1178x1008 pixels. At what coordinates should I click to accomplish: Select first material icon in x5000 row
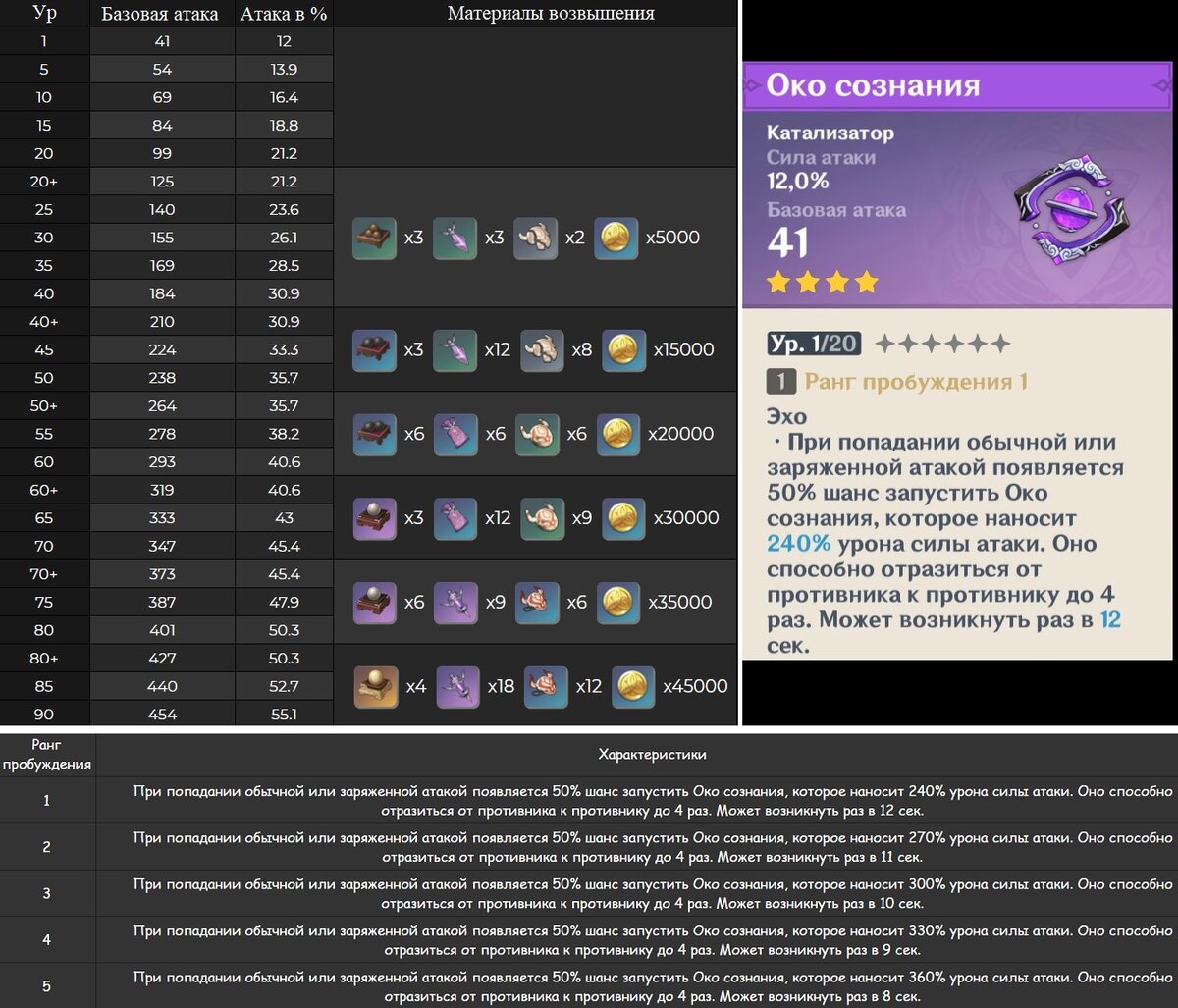point(374,239)
